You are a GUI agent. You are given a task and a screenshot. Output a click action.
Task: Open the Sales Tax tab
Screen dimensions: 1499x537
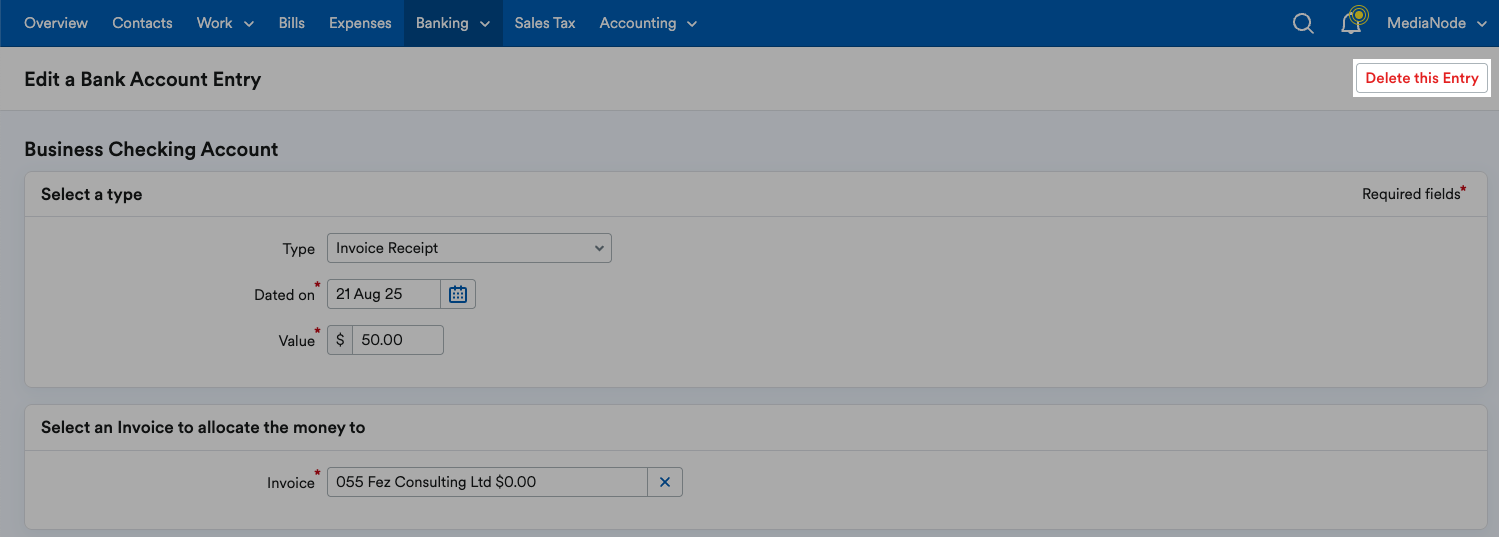(545, 23)
